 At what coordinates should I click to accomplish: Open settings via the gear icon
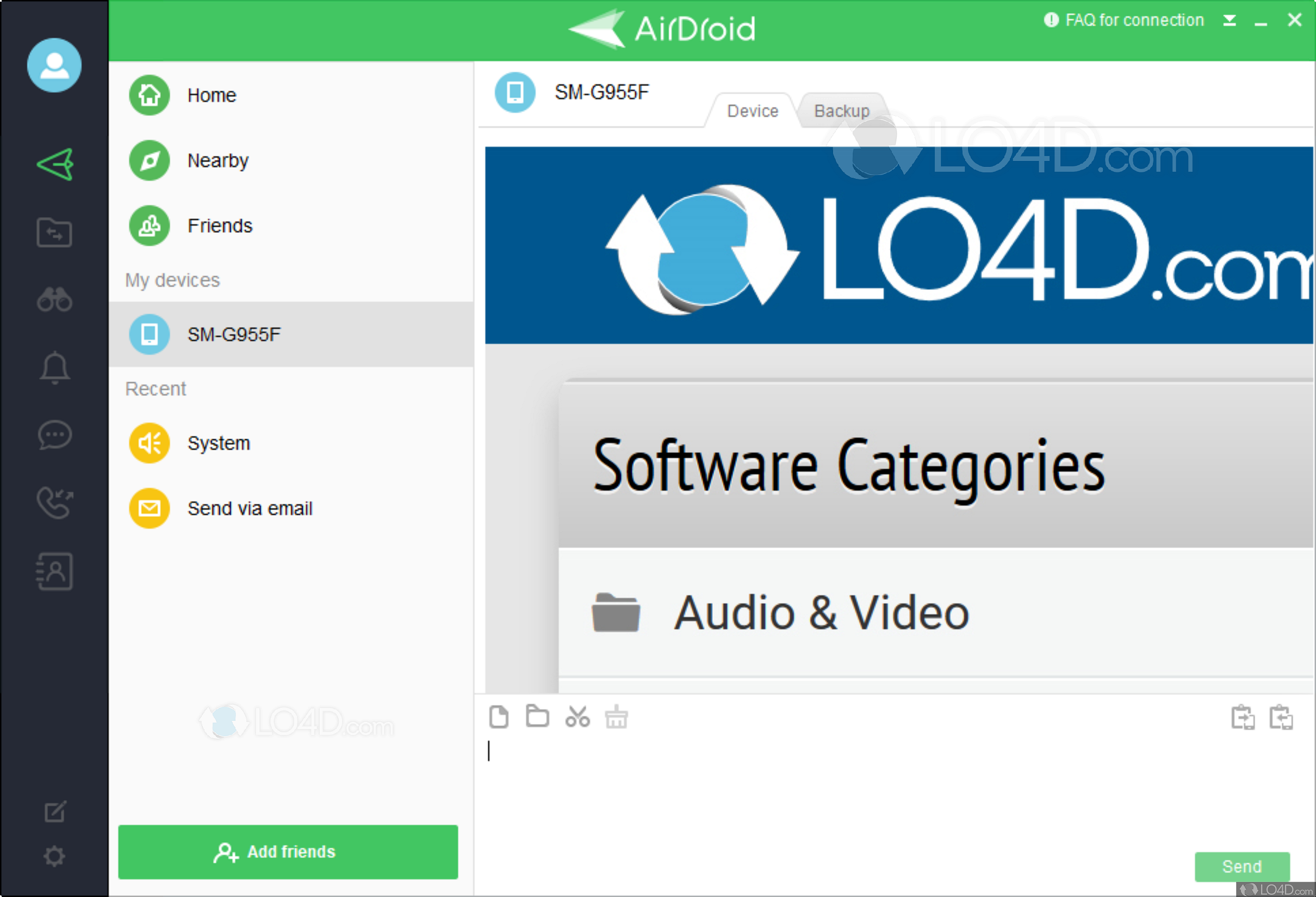[x=54, y=856]
